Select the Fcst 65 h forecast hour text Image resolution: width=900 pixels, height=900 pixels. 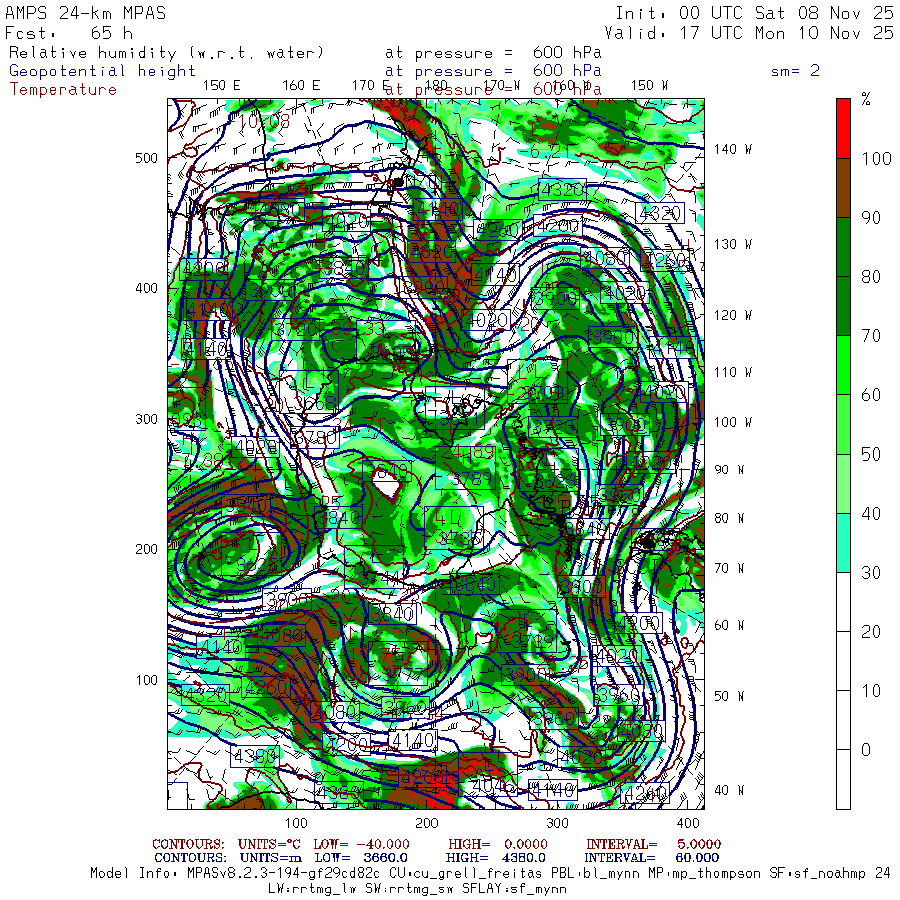tap(69, 33)
